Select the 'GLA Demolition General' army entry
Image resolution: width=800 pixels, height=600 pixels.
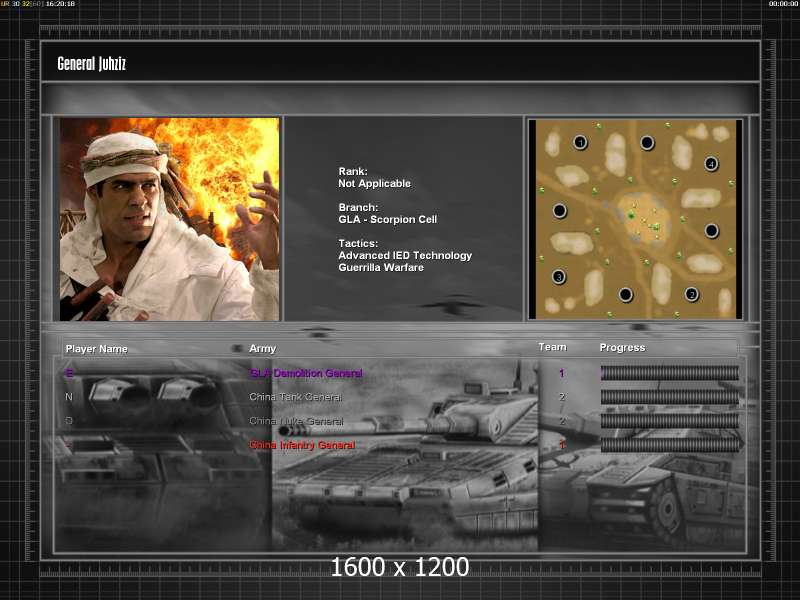click(x=306, y=373)
